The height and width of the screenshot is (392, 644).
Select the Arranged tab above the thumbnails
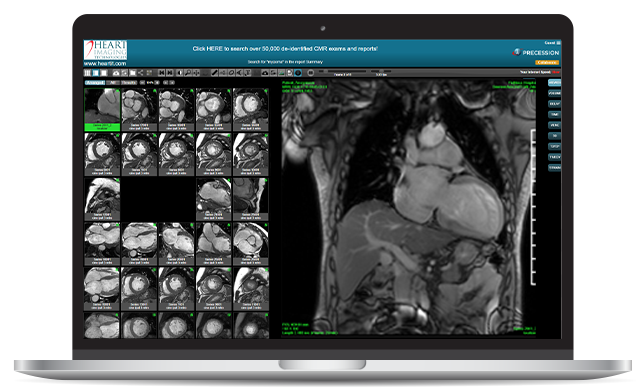coord(95,83)
